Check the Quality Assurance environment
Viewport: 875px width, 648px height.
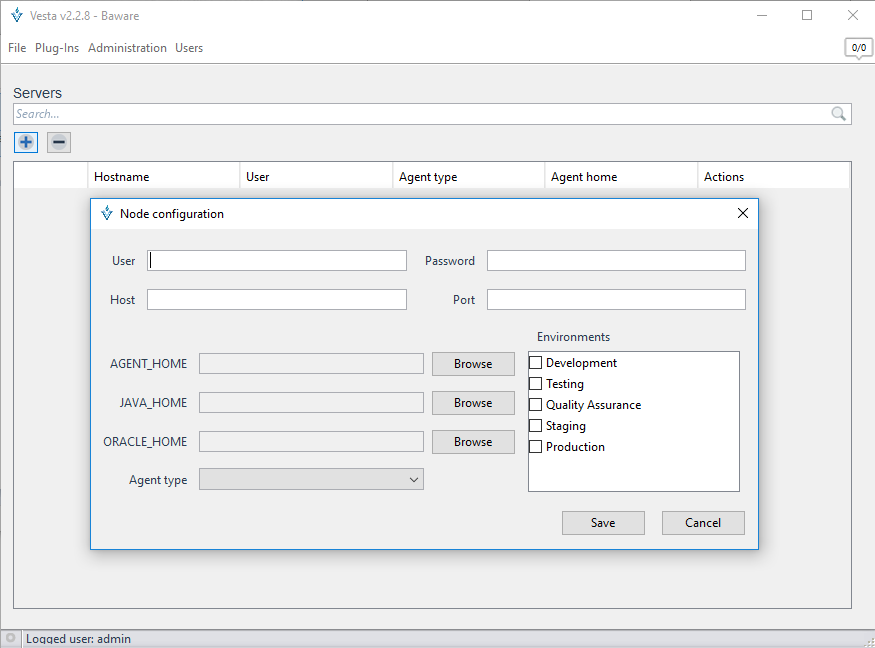(x=536, y=405)
